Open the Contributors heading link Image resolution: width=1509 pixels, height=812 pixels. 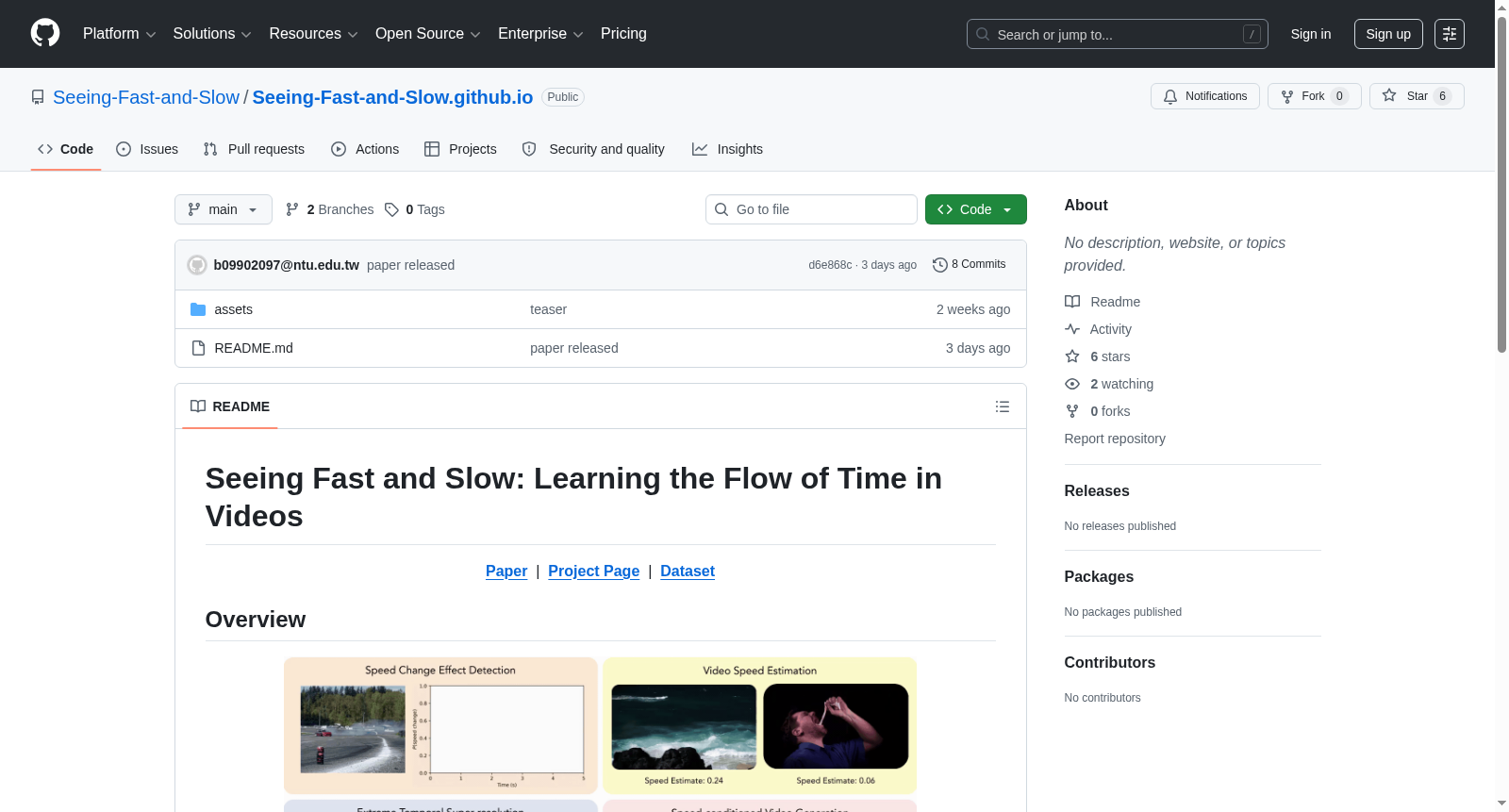coord(1110,662)
